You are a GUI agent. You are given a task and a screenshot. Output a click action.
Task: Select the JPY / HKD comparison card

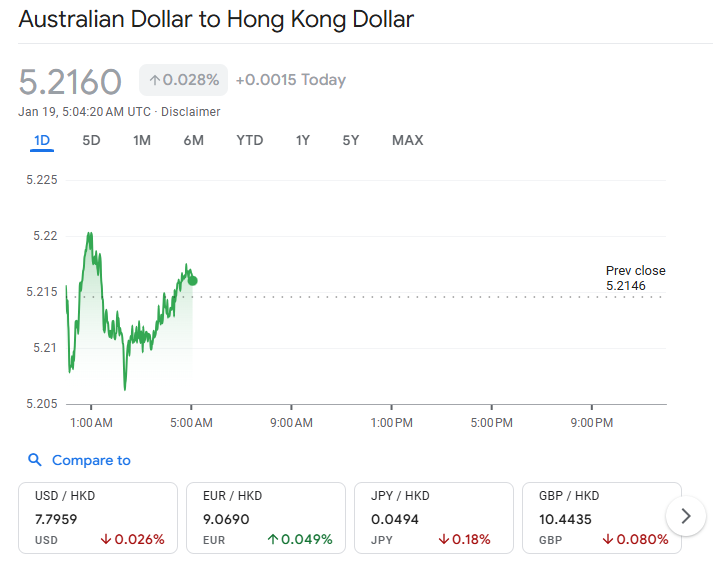434,517
